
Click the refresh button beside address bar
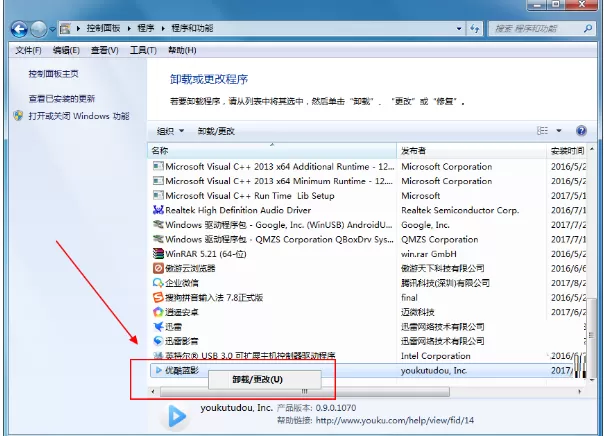pyautogui.click(x=475, y=29)
